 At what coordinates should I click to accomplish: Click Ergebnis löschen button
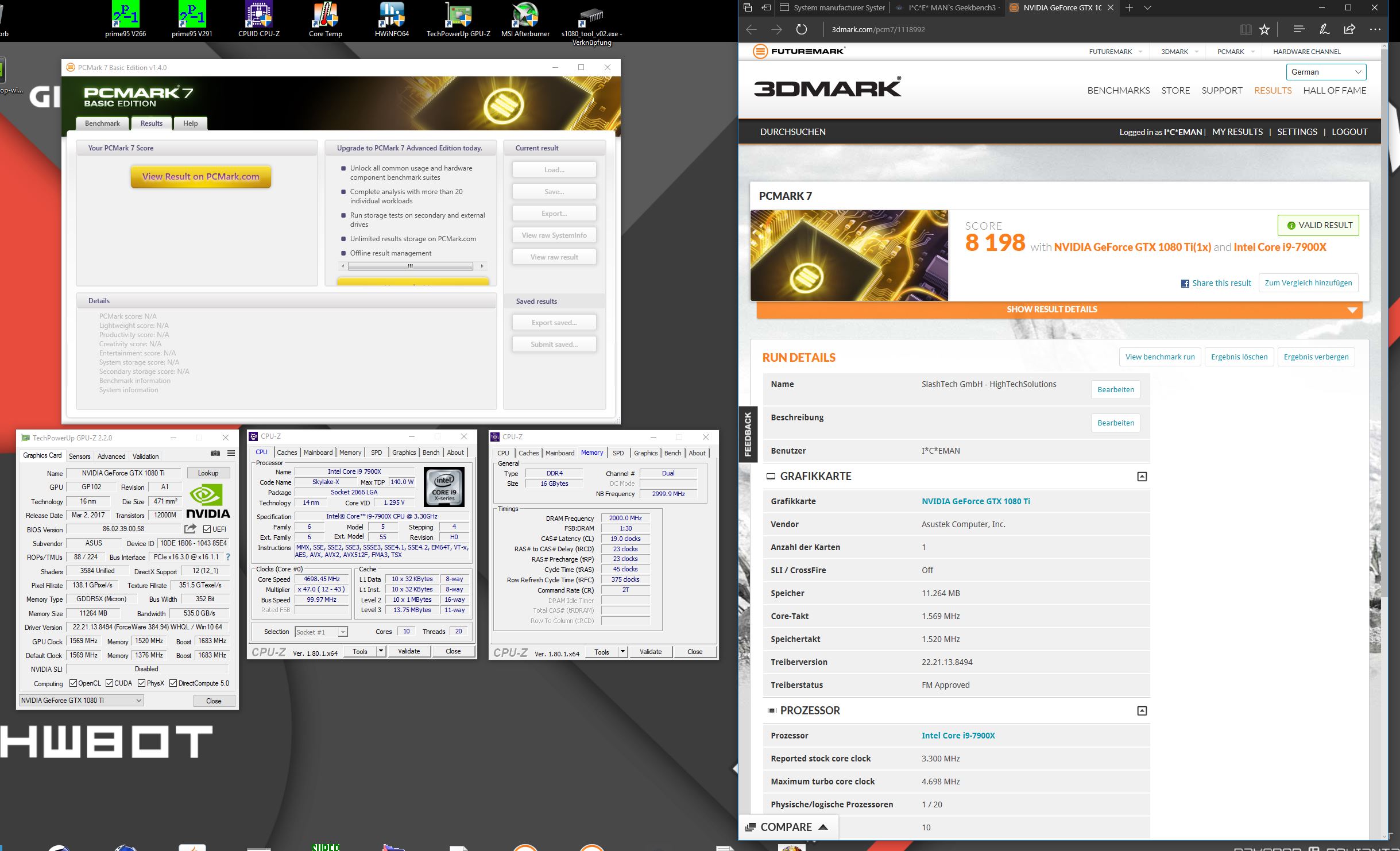pyautogui.click(x=1239, y=357)
